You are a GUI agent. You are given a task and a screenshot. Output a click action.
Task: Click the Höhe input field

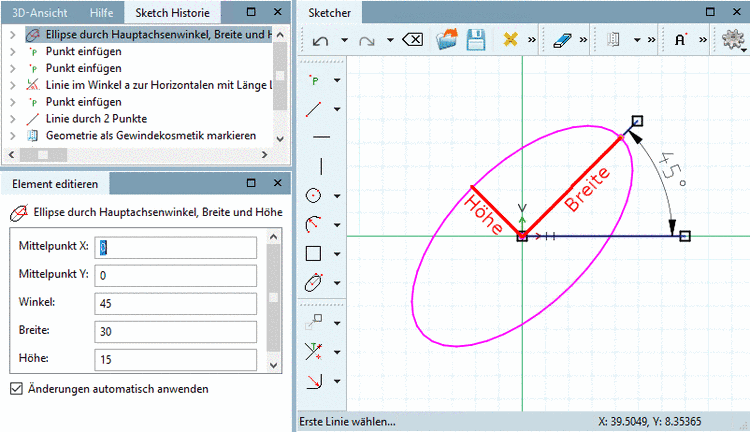(x=176, y=359)
